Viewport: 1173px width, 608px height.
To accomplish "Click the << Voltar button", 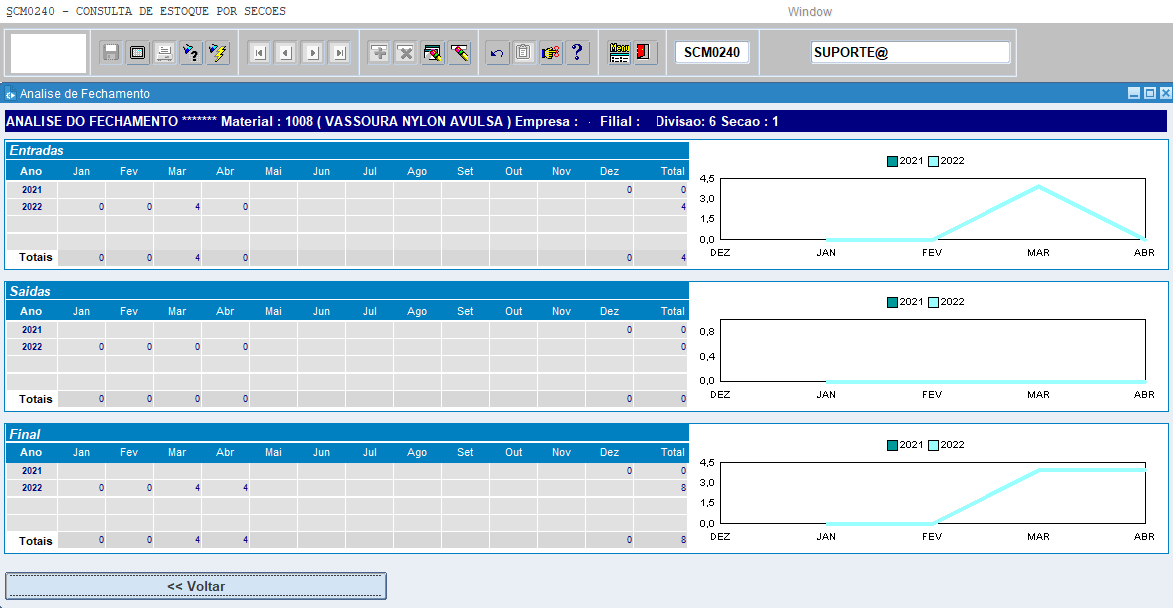I will coord(196,586).
